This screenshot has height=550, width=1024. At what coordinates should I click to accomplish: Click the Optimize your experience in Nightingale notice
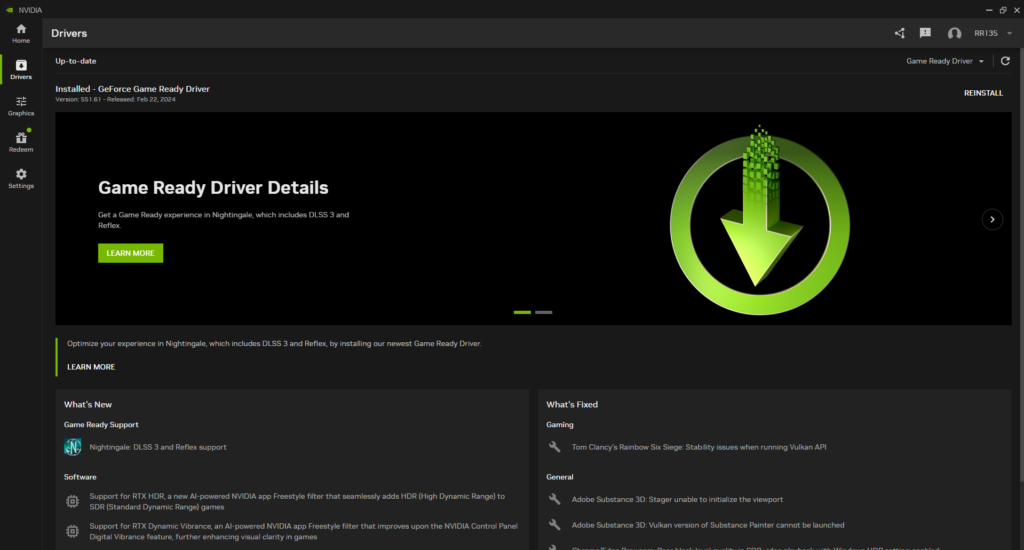click(274, 343)
